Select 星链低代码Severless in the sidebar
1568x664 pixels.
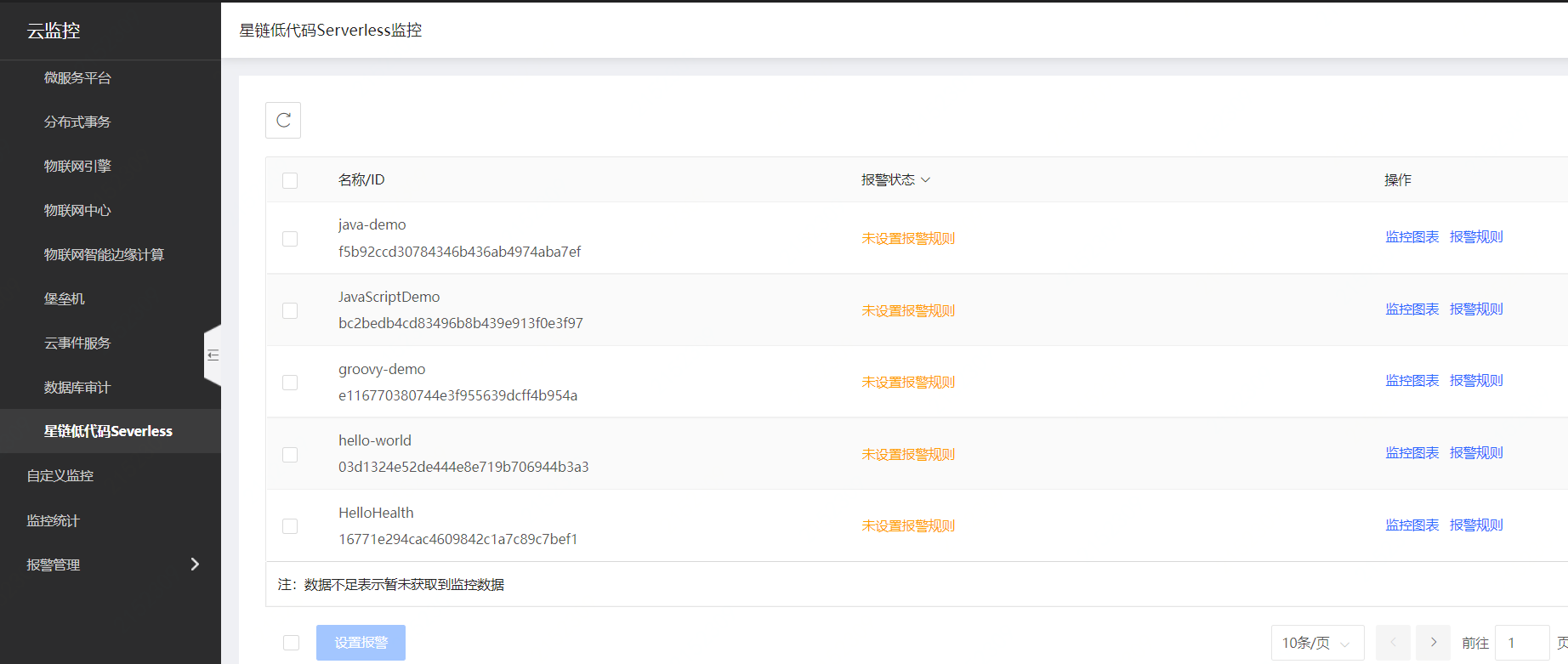click(x=111, y=431)
